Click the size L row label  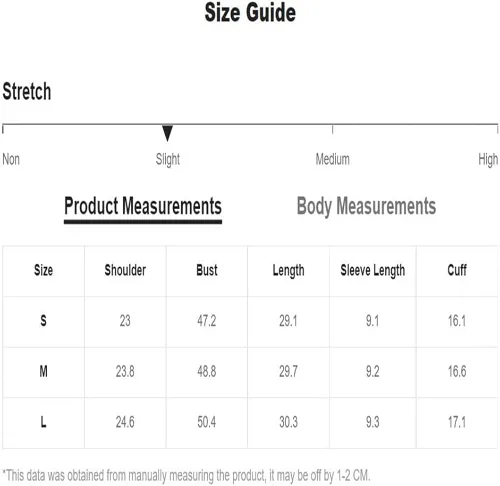coord(43,422)
